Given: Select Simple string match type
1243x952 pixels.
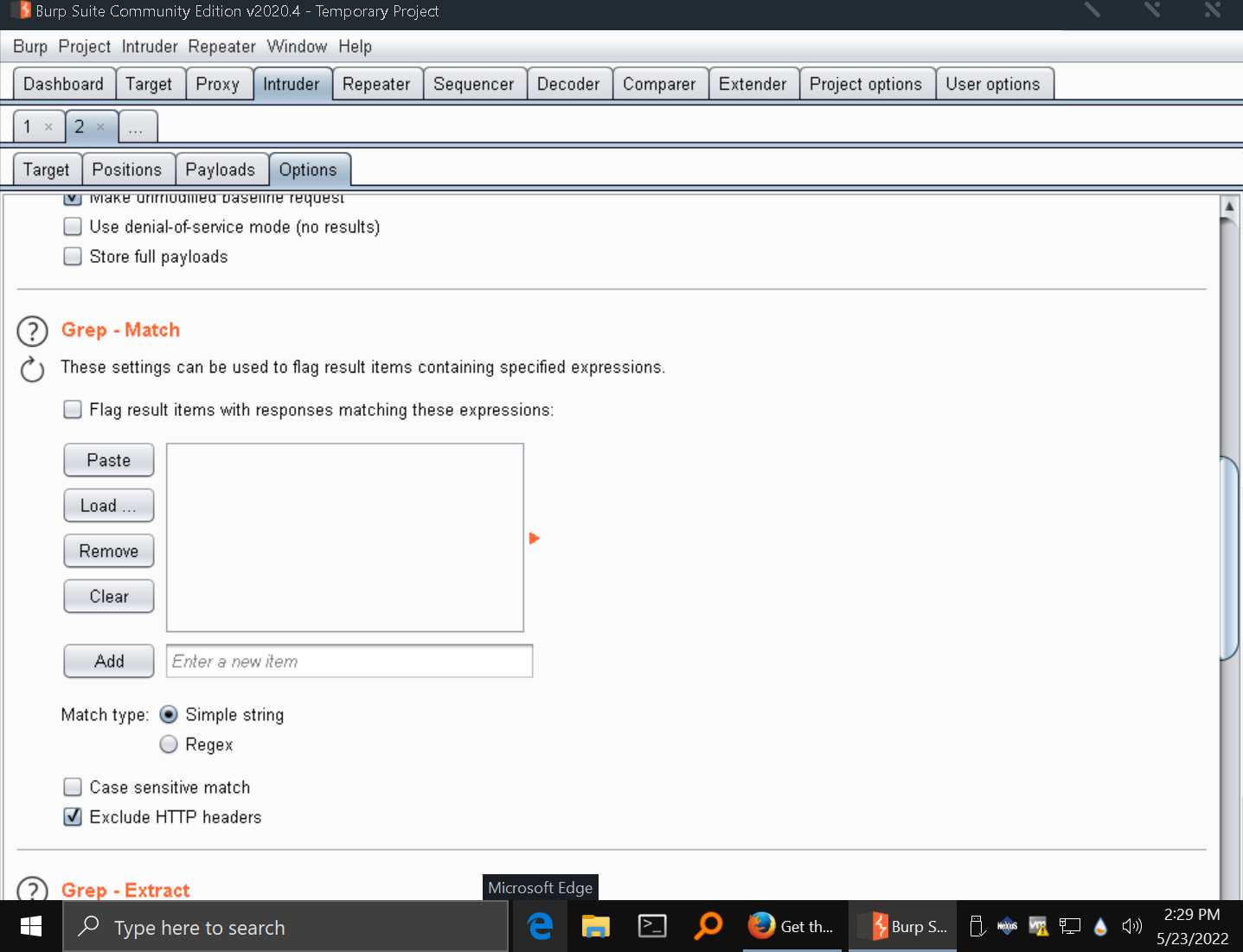Looking at the screenshot, I should (x=169, y=714).
